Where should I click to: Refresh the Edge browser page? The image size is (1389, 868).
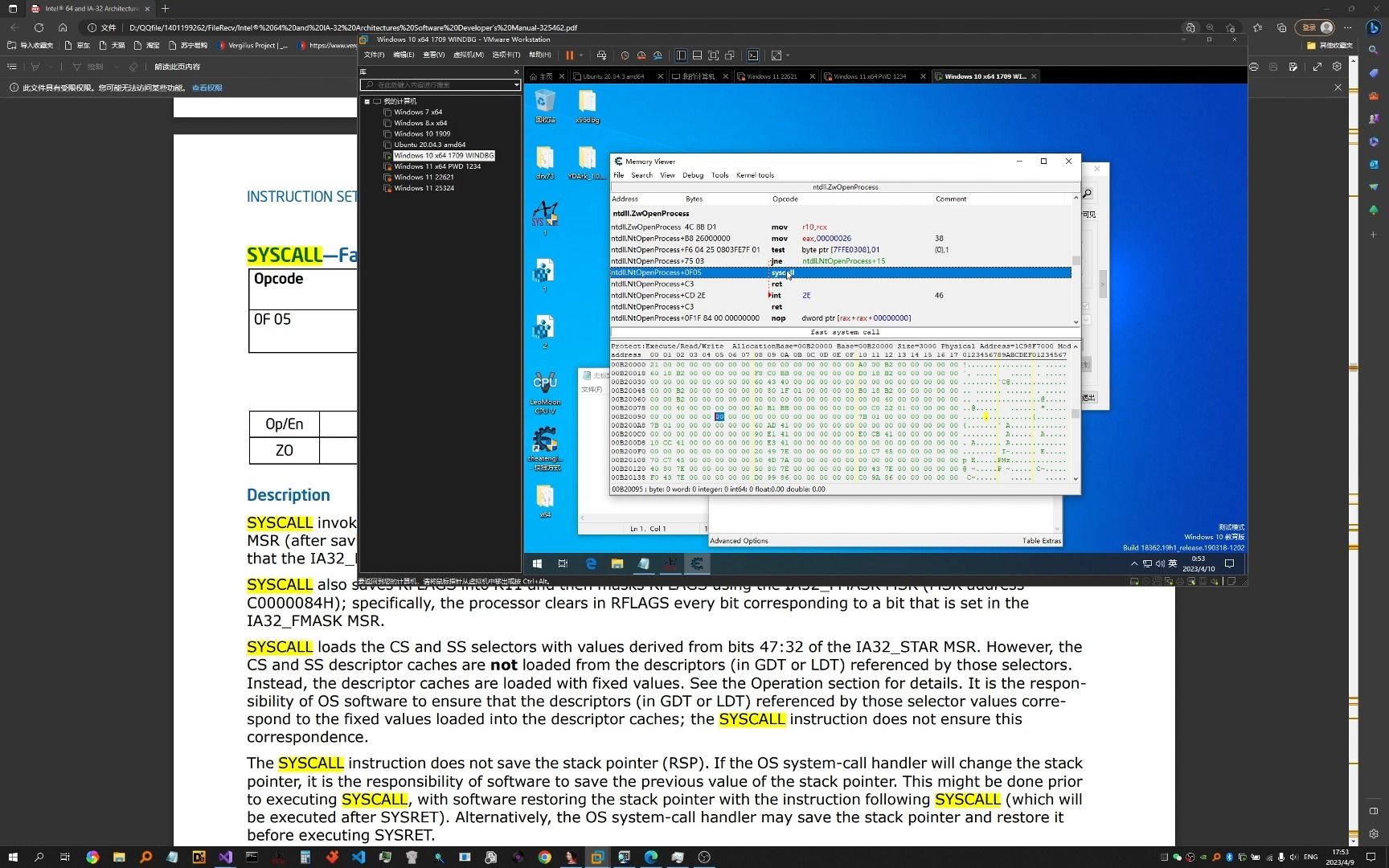39,27
